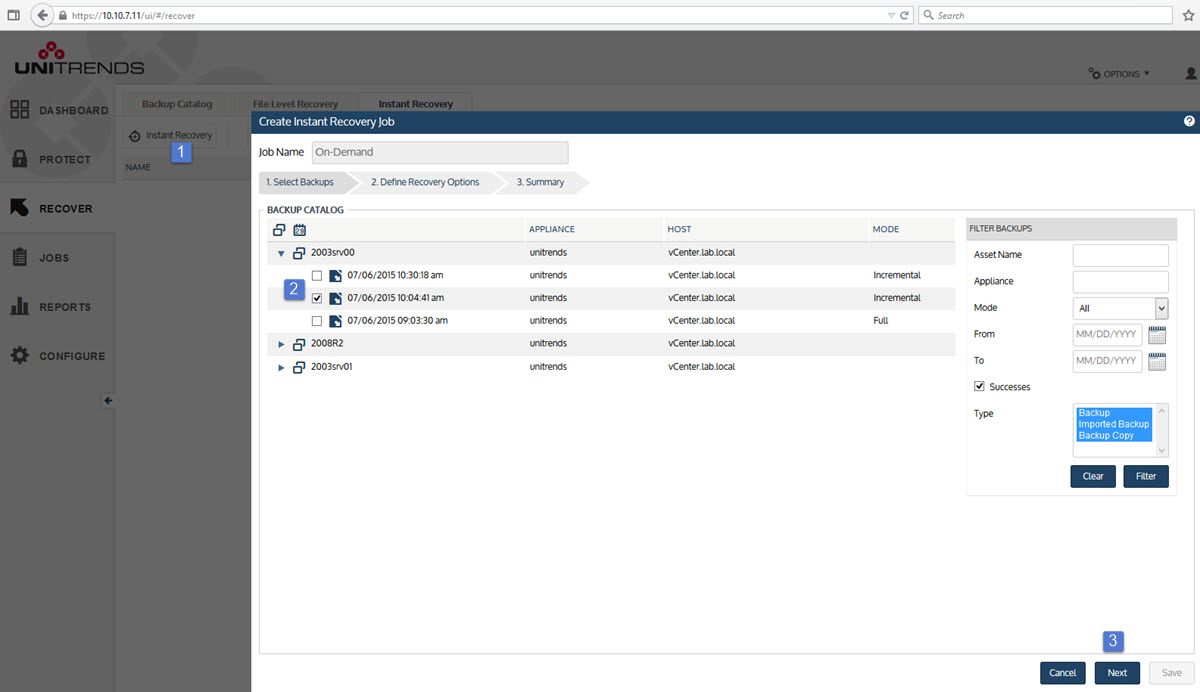This screenshot has width=1200, height=692.
Task: Expand the 2008R2 tree node
Action: point(281,344)
